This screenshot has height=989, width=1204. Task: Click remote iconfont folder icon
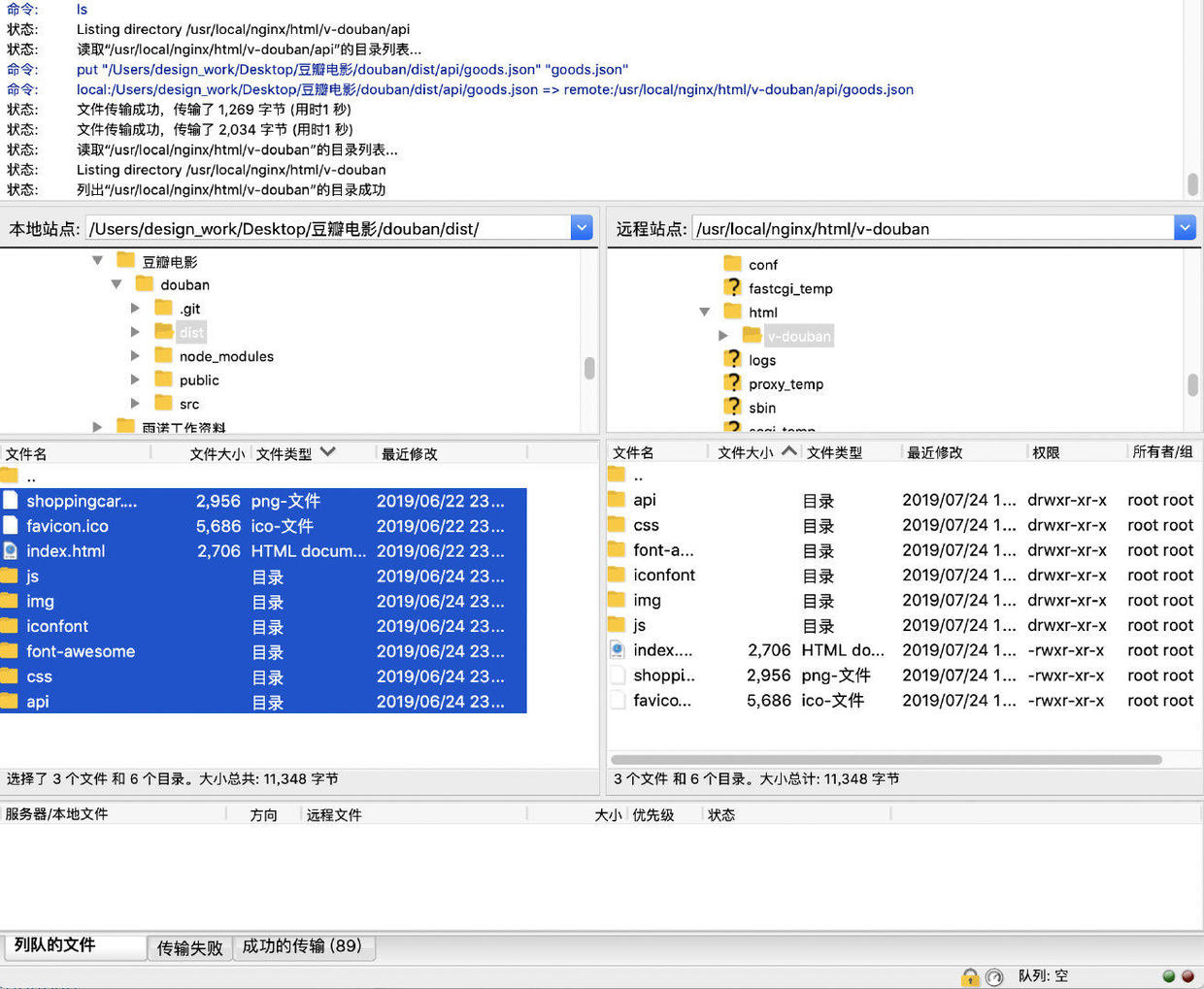(x=617, y=575)
